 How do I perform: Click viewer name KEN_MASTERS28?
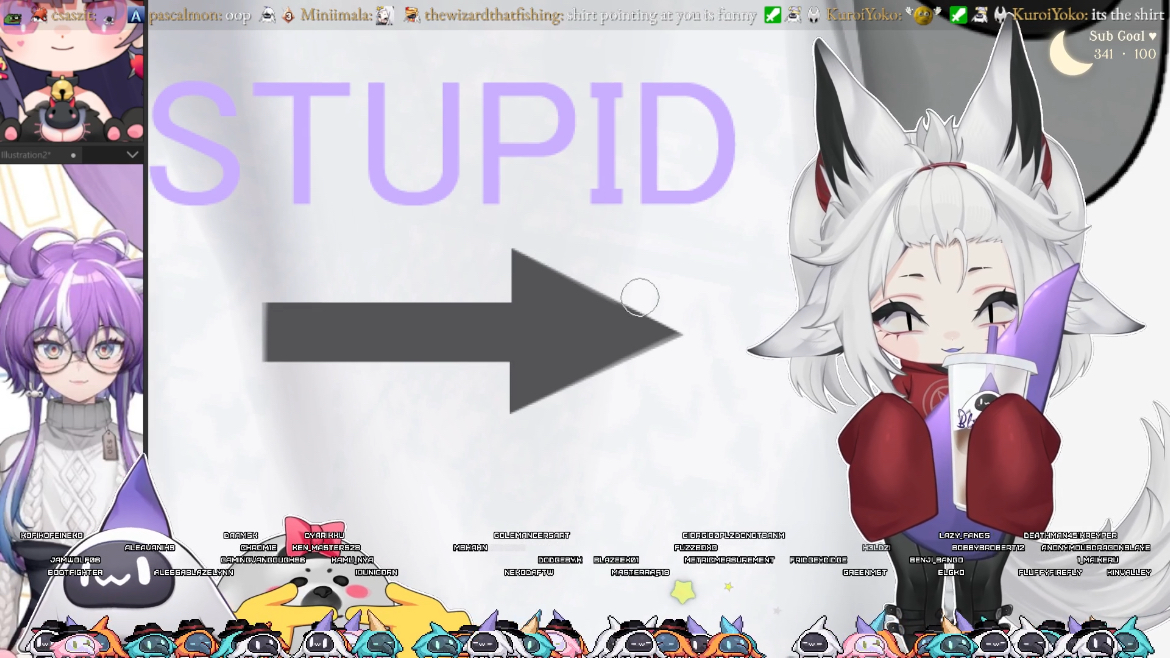(326, 548)
